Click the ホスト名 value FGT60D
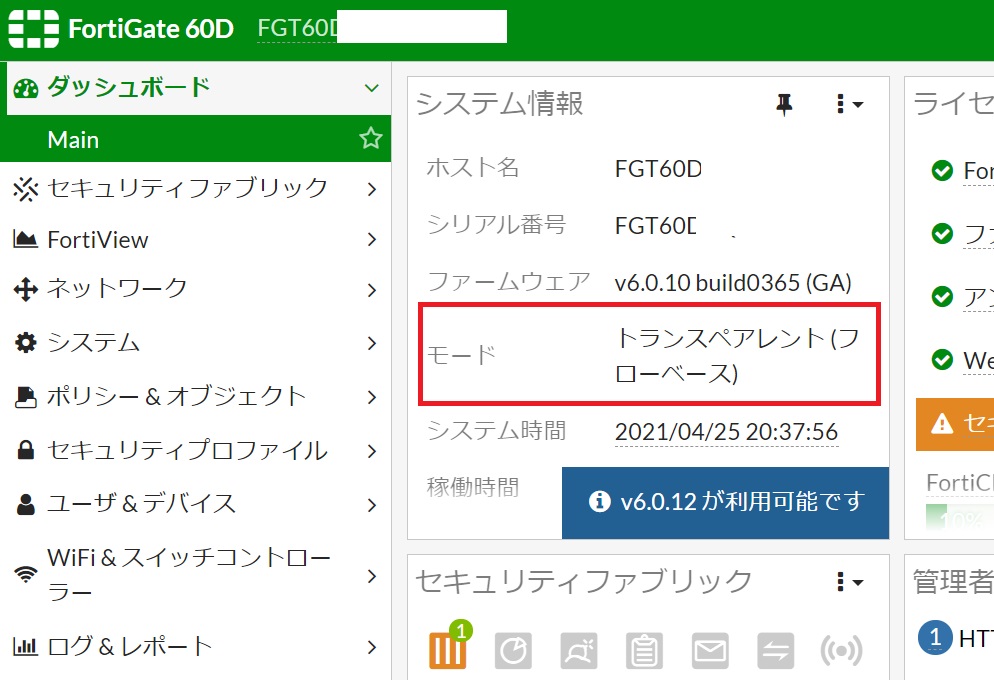This screenshot has height=680, width=994. [658, 169]
